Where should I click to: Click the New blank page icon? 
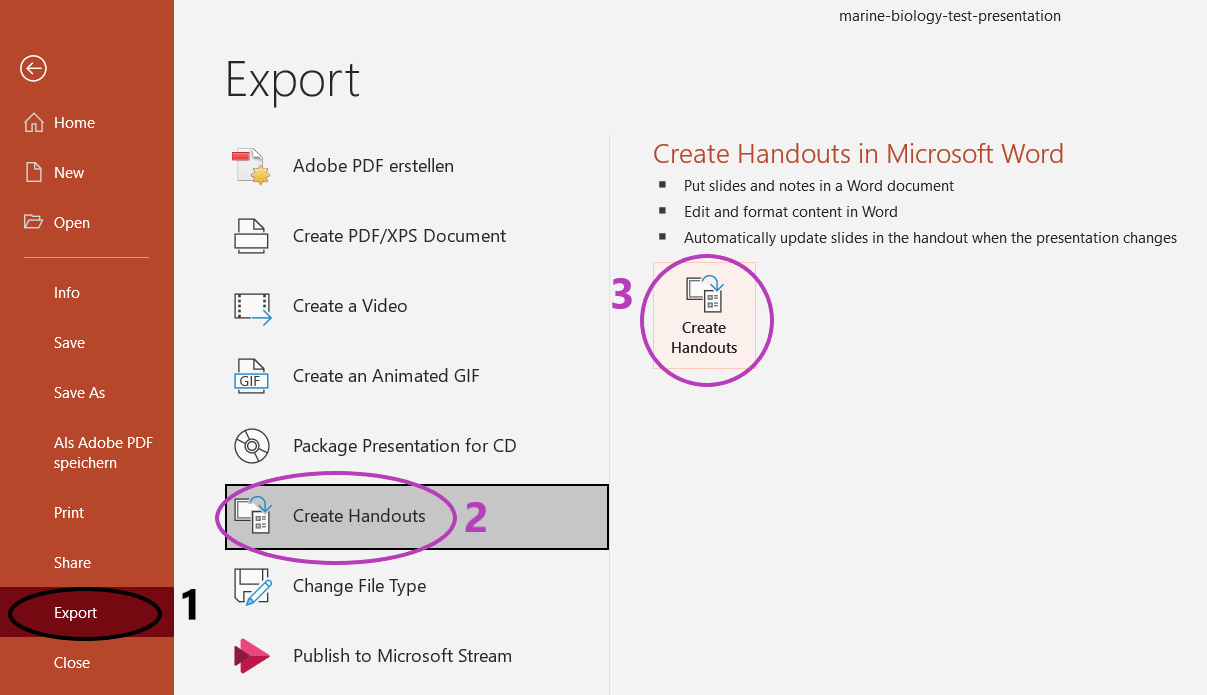34,173
